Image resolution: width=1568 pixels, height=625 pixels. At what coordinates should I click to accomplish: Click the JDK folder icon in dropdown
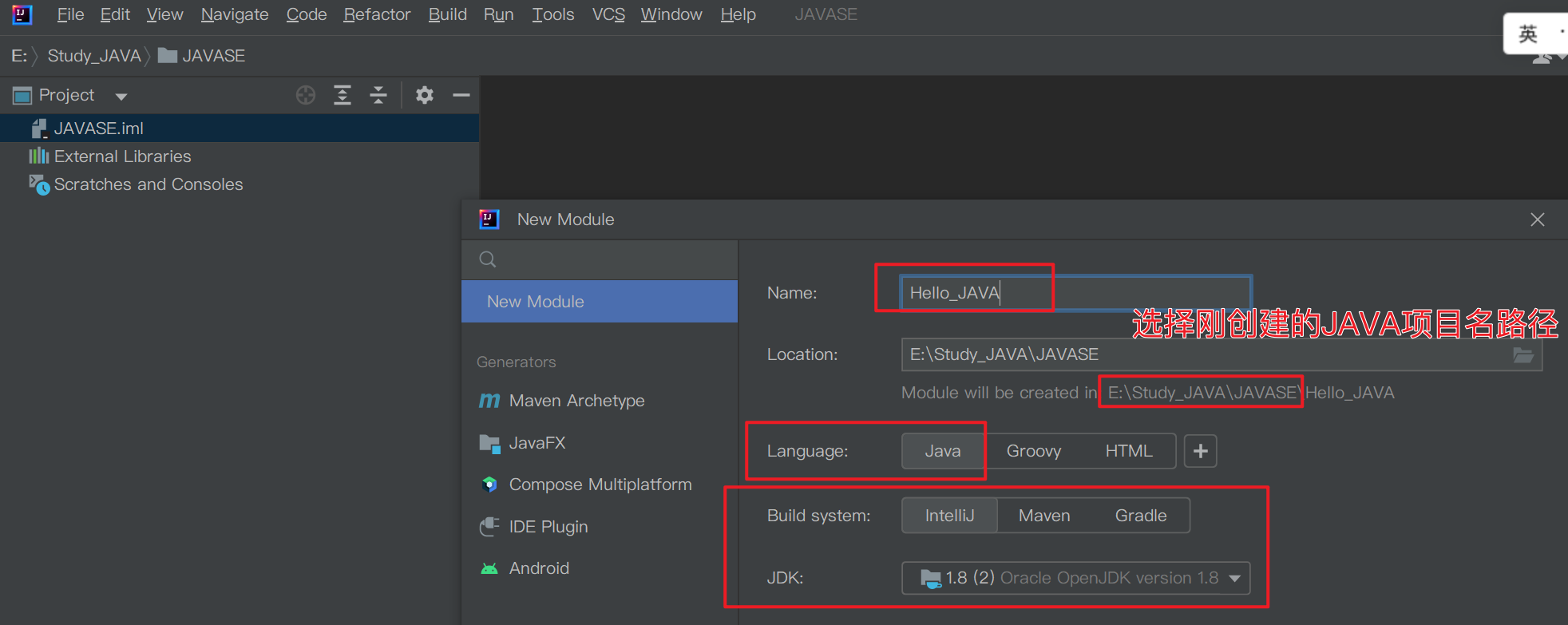931,579
